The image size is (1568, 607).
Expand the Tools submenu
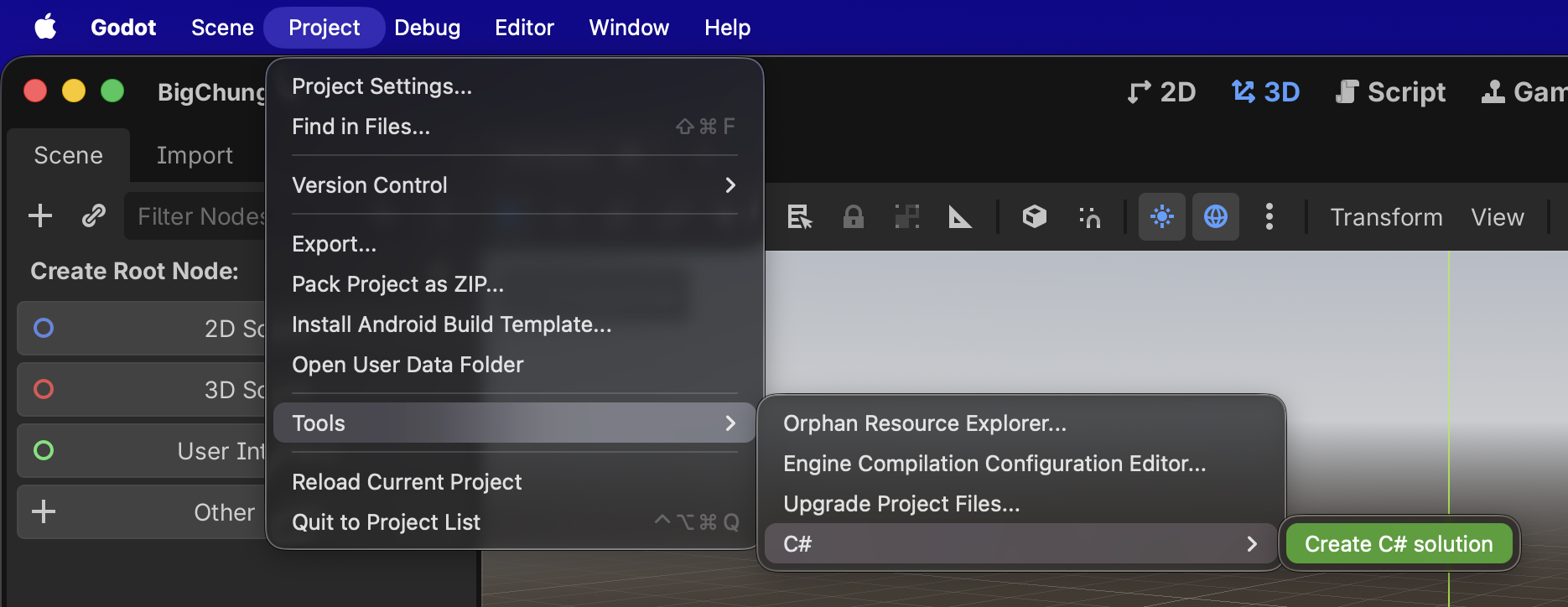point(514,423)
